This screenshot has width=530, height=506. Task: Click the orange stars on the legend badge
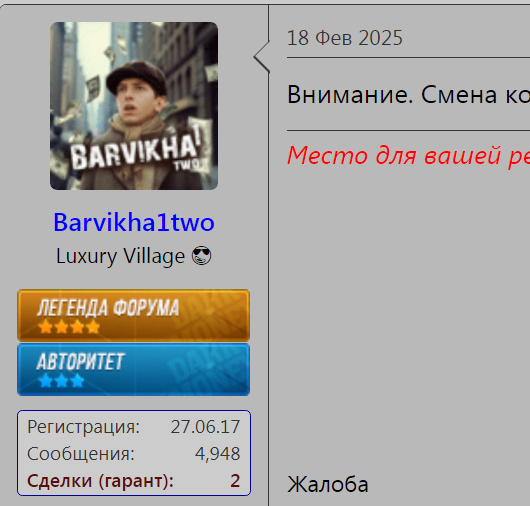(69, 327)
